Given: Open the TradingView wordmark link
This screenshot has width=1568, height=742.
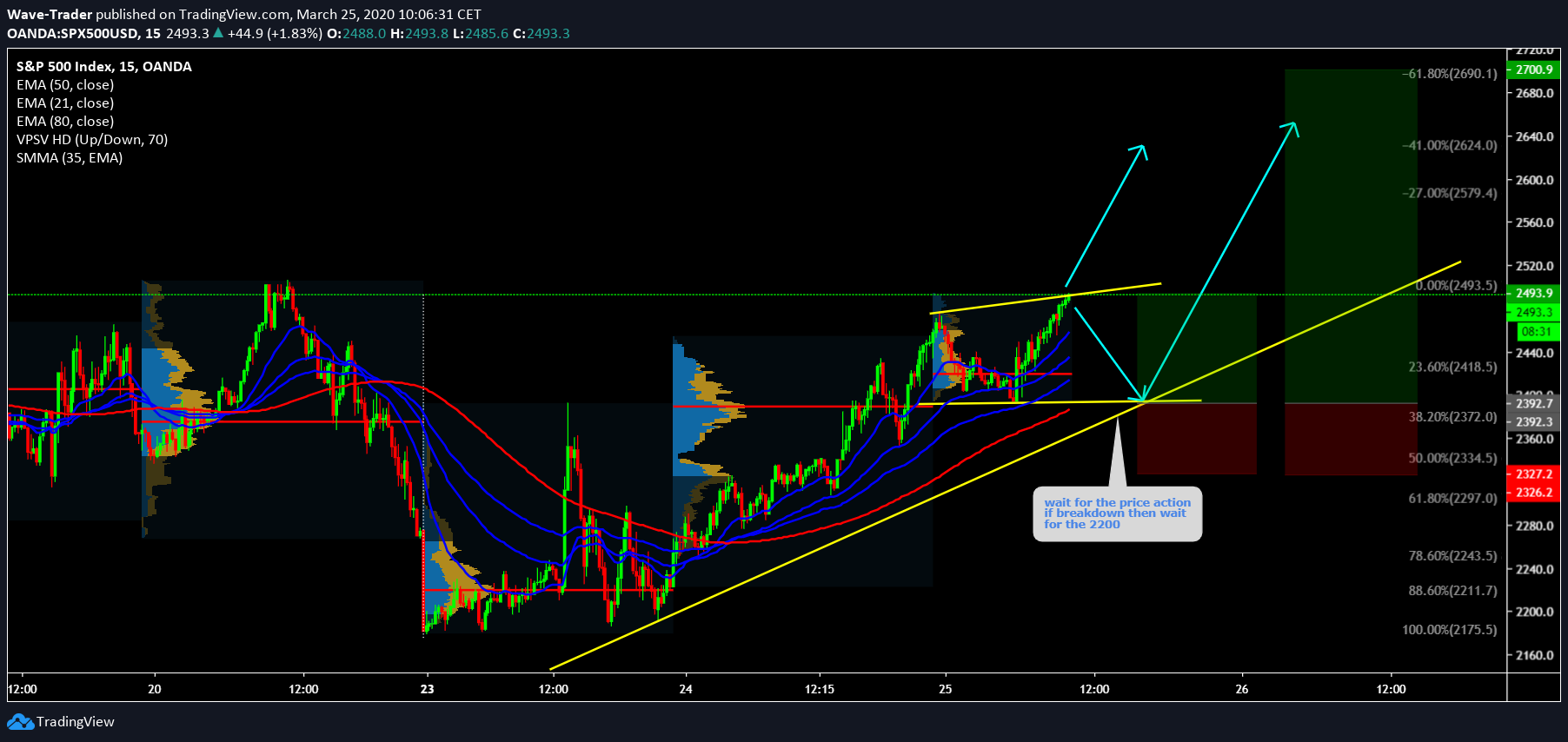Looking at the screenshot, I should [x=76, y=722].
